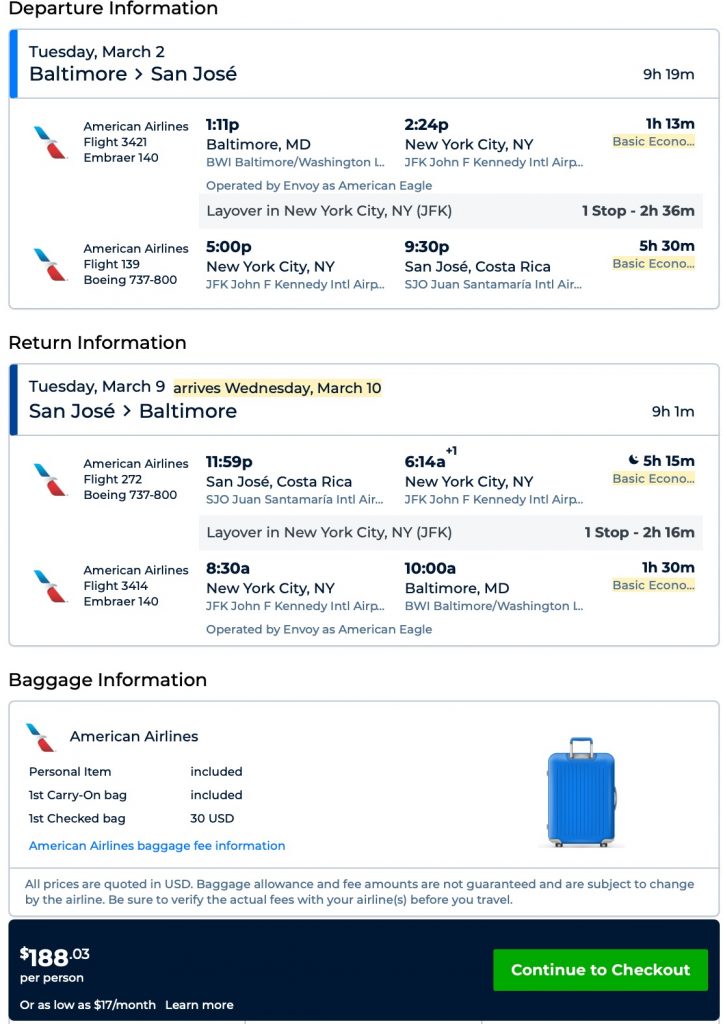Screen dimensions: 723x1024
Task: Click American Airlines logo for Flight 139
Action: pos(50,264)
